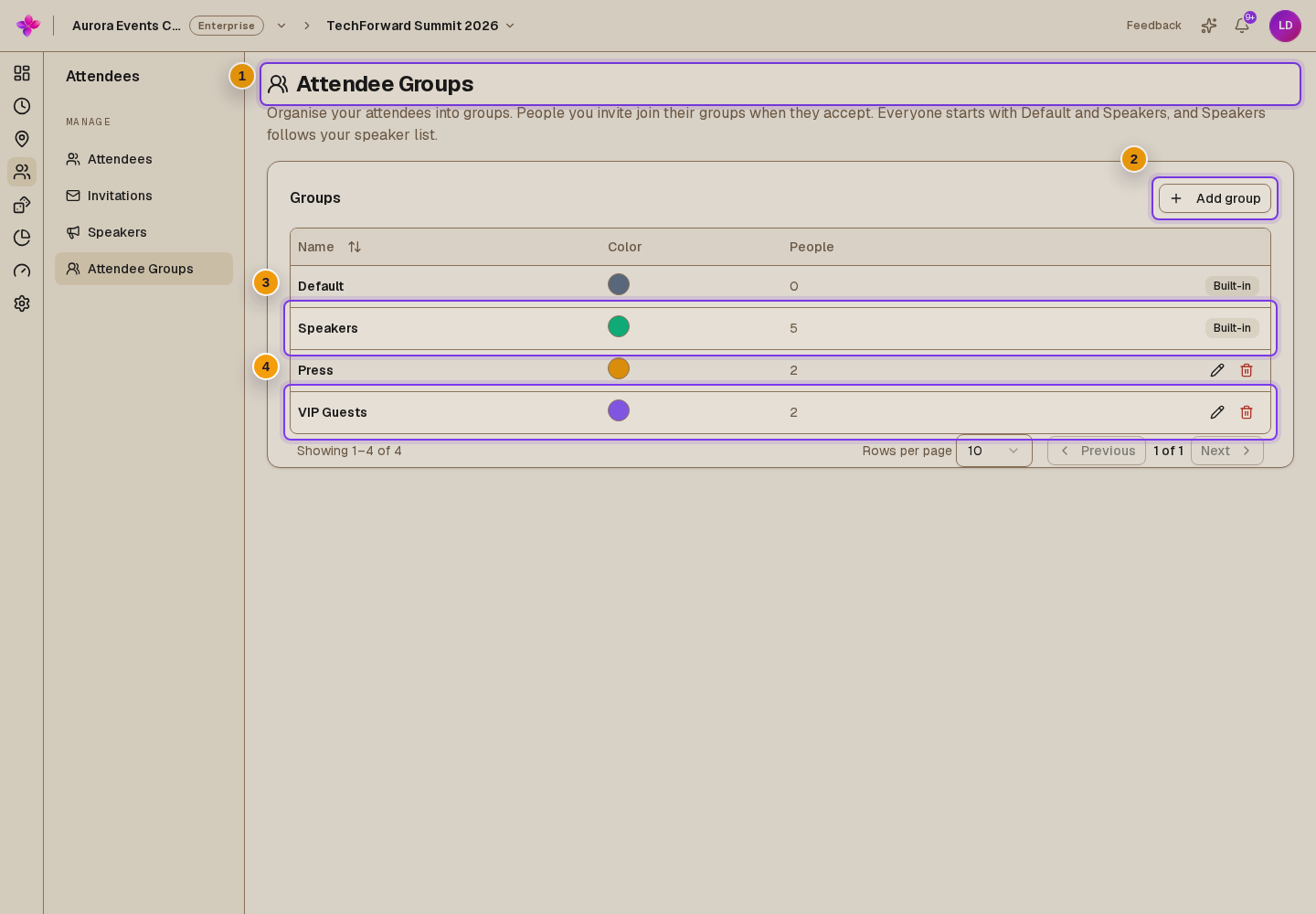Open the Rows per page dropdown
Screen dimensions: 1316x914
coord(994,451)
